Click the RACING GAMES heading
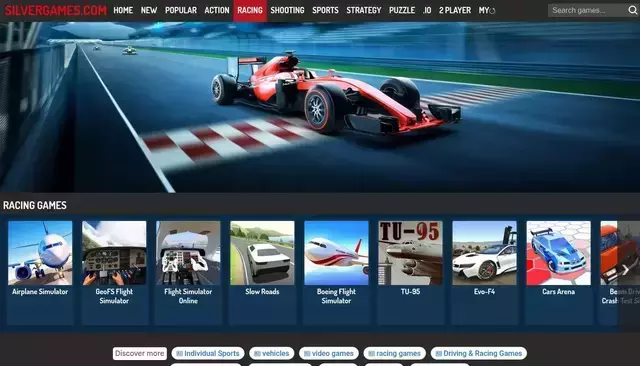Image resolution: width=640 pixels, height=366 pixels. click(x=35, y=205)
